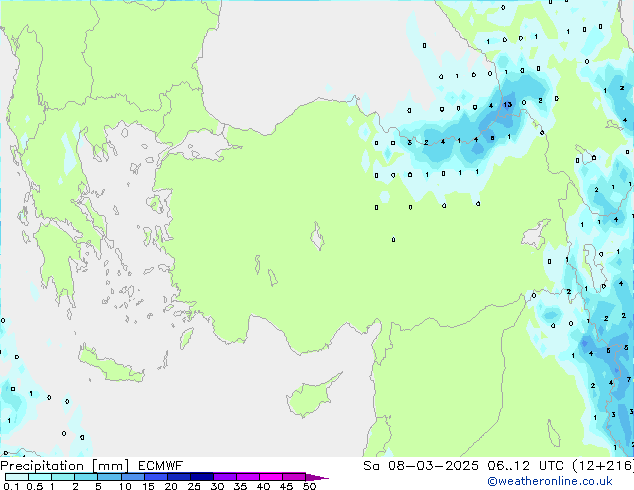
Task: Pick the 2–5 mm legend swatch
Action: 86,477
